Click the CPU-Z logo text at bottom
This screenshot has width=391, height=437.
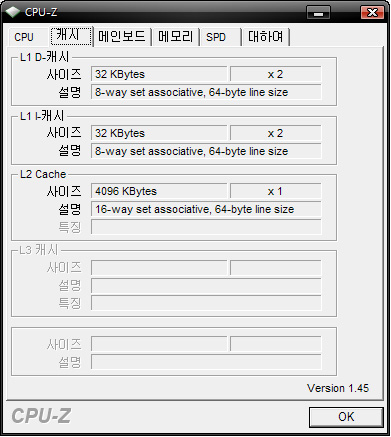[41, 416]
